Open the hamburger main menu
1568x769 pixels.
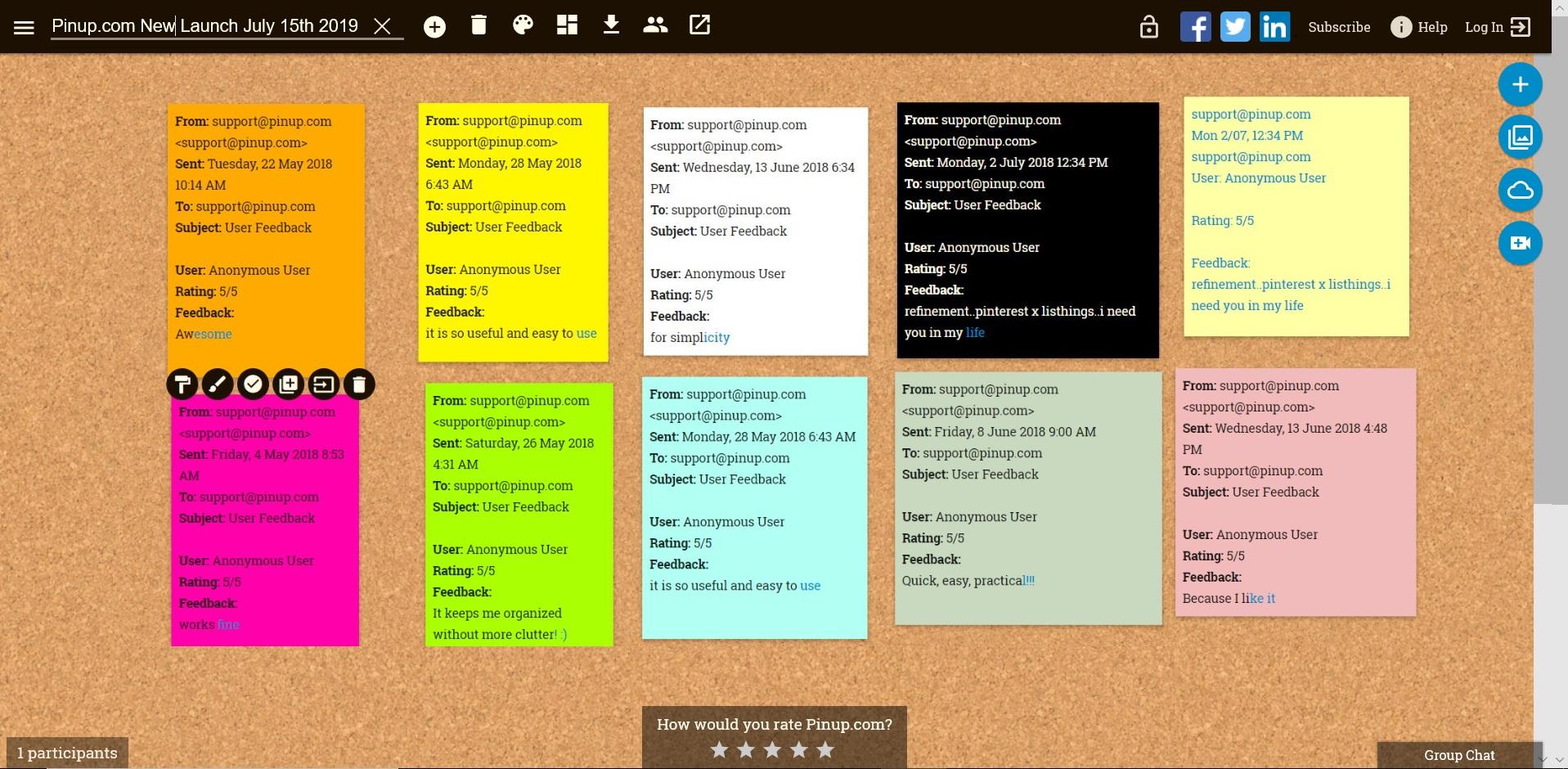pos(25,27)
